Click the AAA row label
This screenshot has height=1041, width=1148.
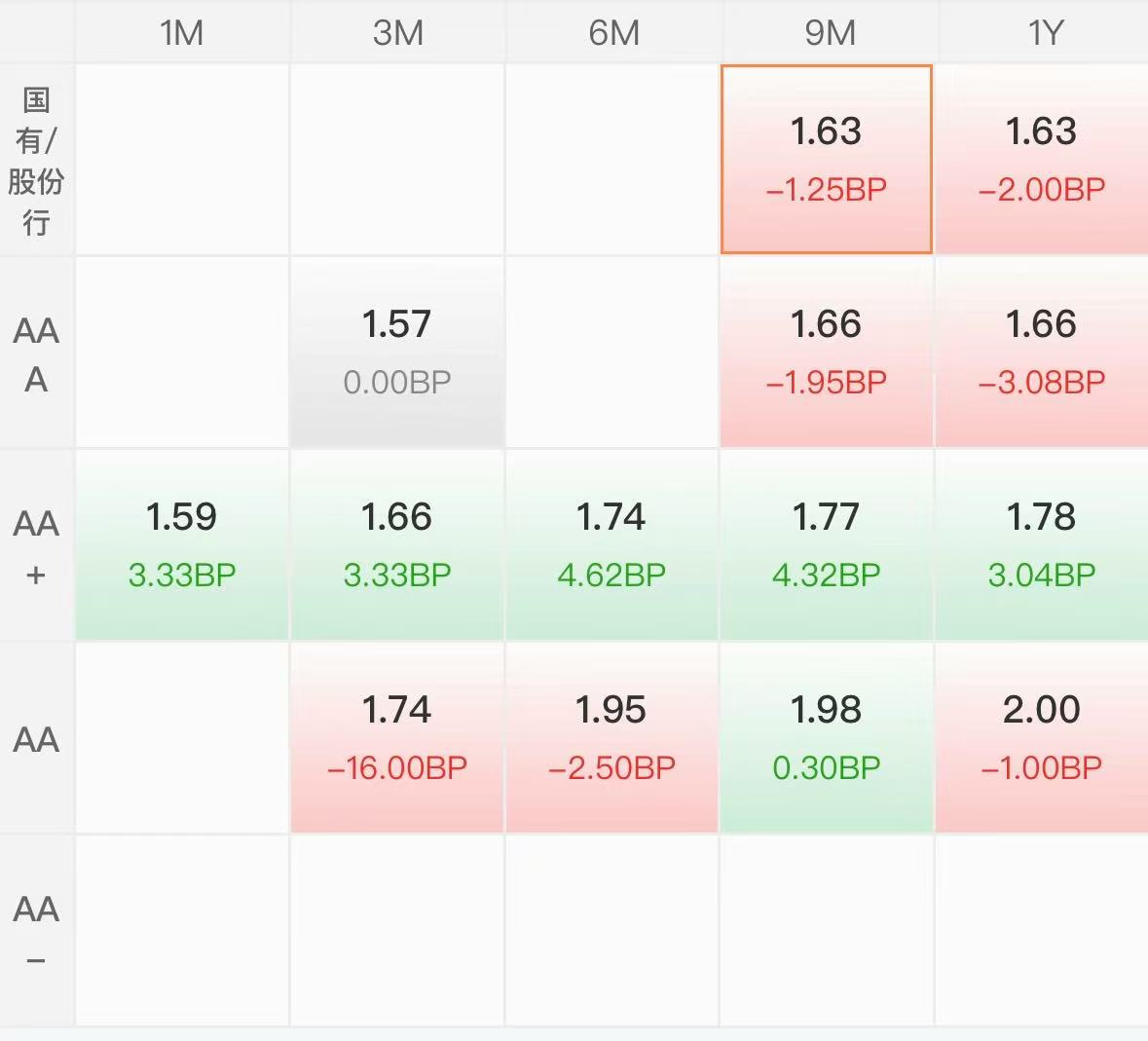pos(37,353)
